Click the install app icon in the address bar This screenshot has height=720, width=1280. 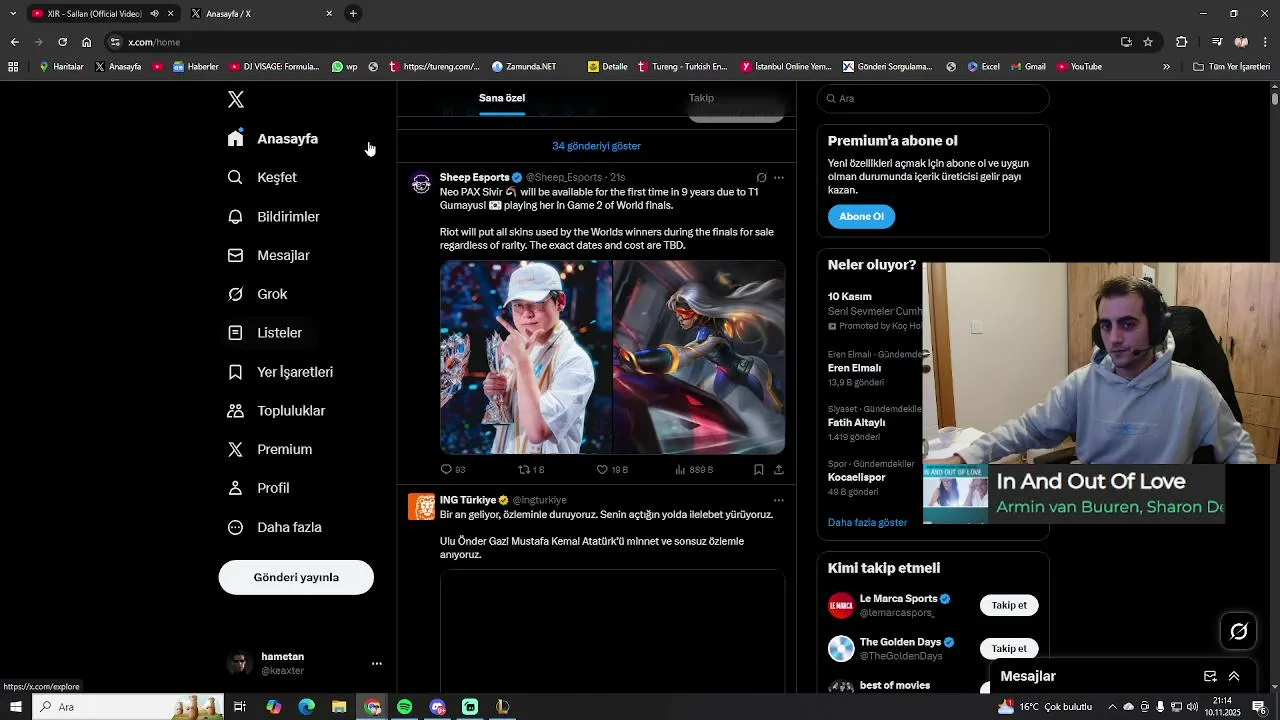(1126, 42)
